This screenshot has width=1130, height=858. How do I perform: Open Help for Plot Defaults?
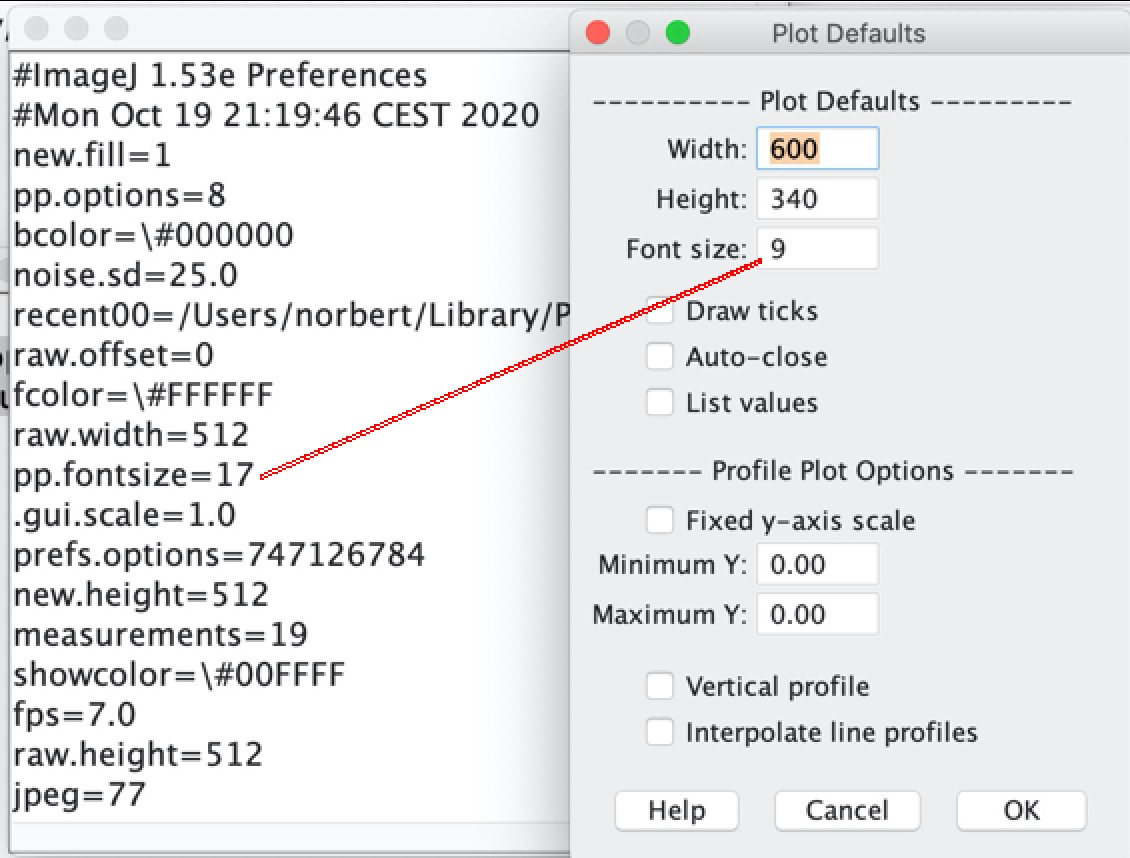[676, 810]
